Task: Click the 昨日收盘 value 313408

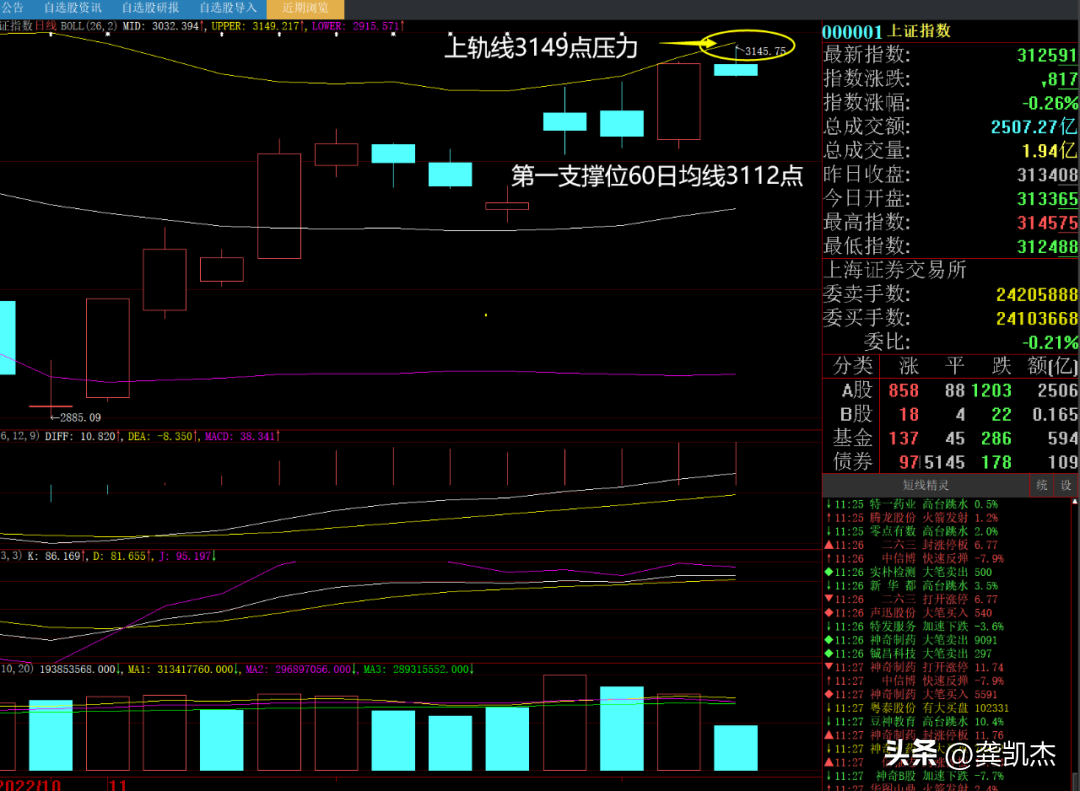Action: click(1047, 175)
